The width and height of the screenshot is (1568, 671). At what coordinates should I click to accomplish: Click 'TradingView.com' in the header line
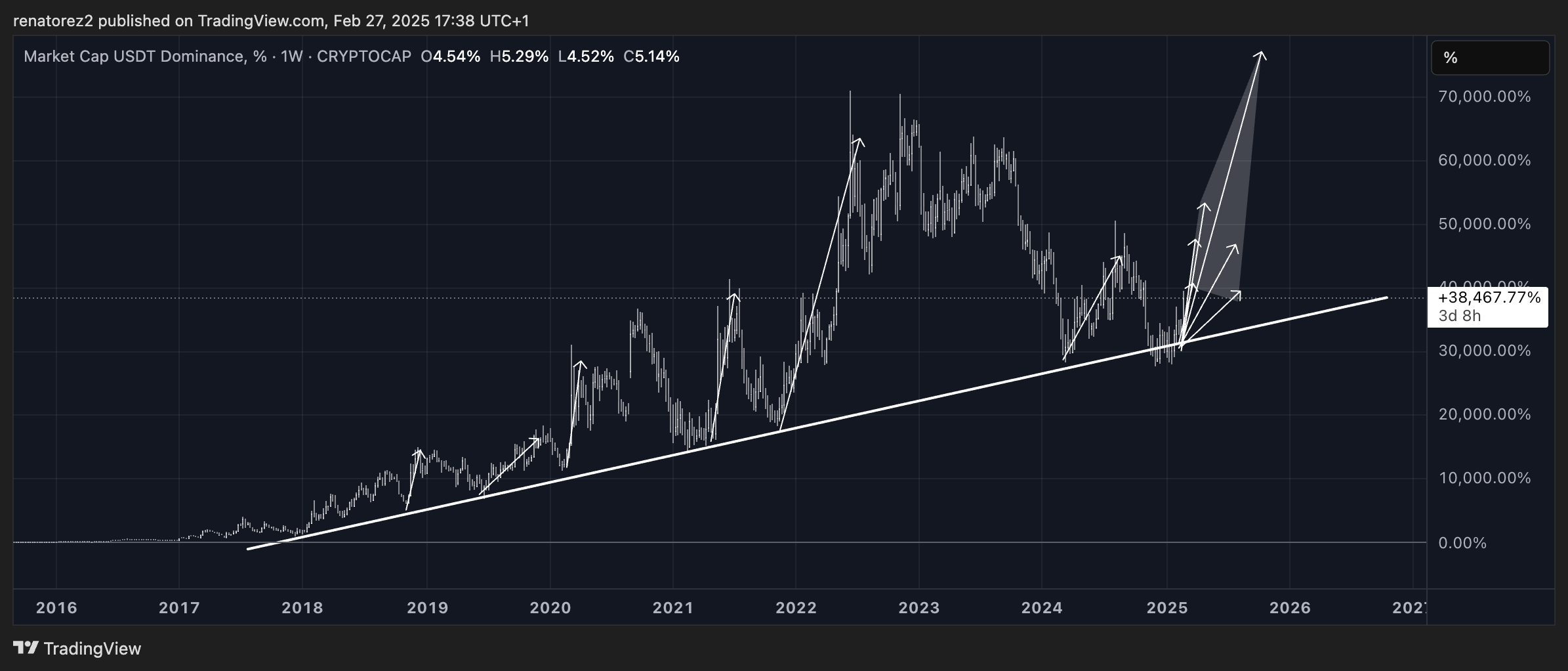(x=261, y=21)
